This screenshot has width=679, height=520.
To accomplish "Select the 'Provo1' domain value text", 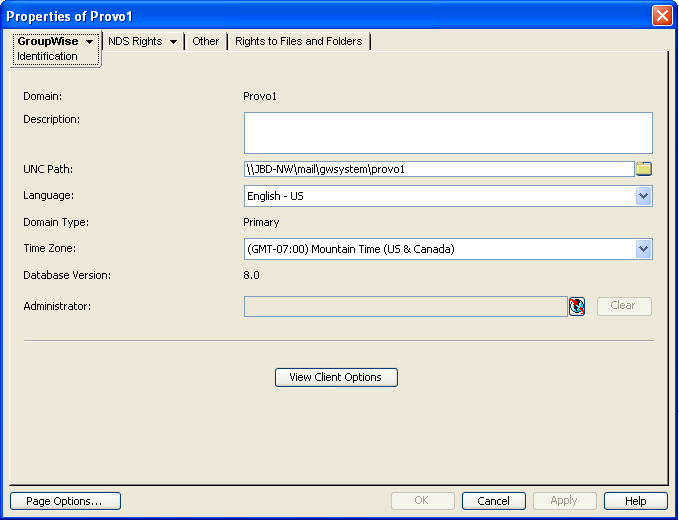I will coord(260,96).
